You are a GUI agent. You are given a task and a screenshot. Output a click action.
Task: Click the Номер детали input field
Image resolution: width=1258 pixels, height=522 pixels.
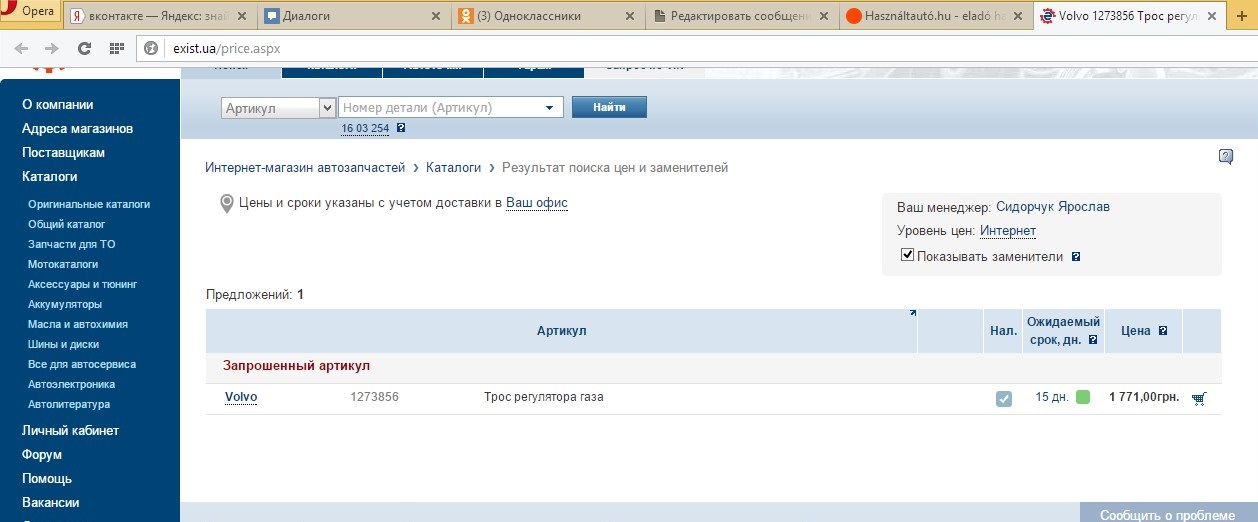[440, 108]
